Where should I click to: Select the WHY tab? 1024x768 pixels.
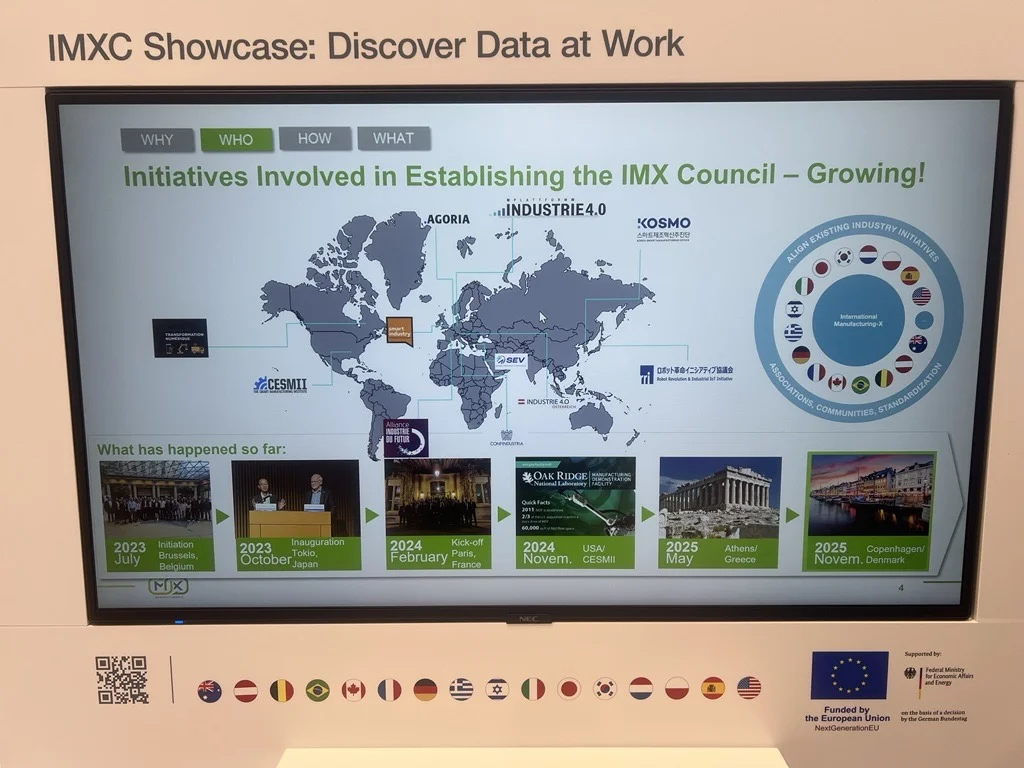pos(157,140)
